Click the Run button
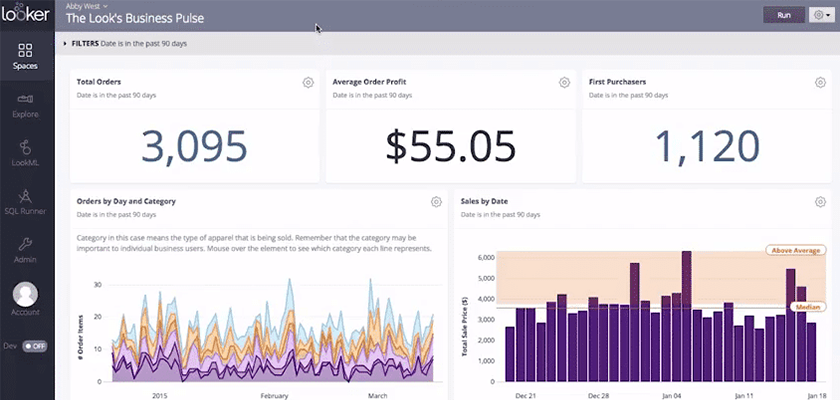Screen dimensions: 840x400 click(x=783, y=15)
